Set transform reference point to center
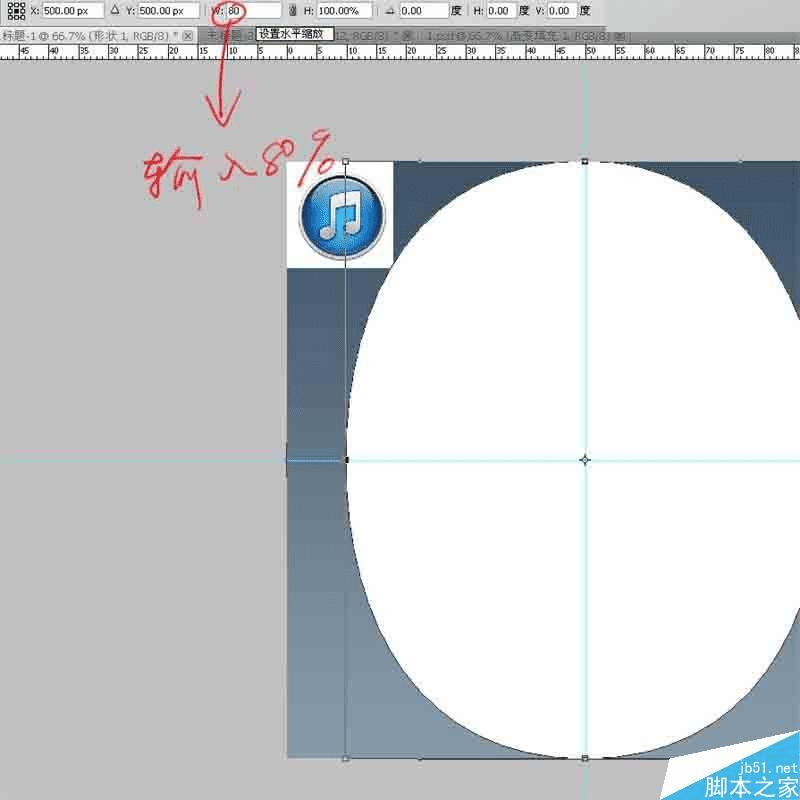The height and width of the screenshot is (800, 800). [x=14, y=11]
